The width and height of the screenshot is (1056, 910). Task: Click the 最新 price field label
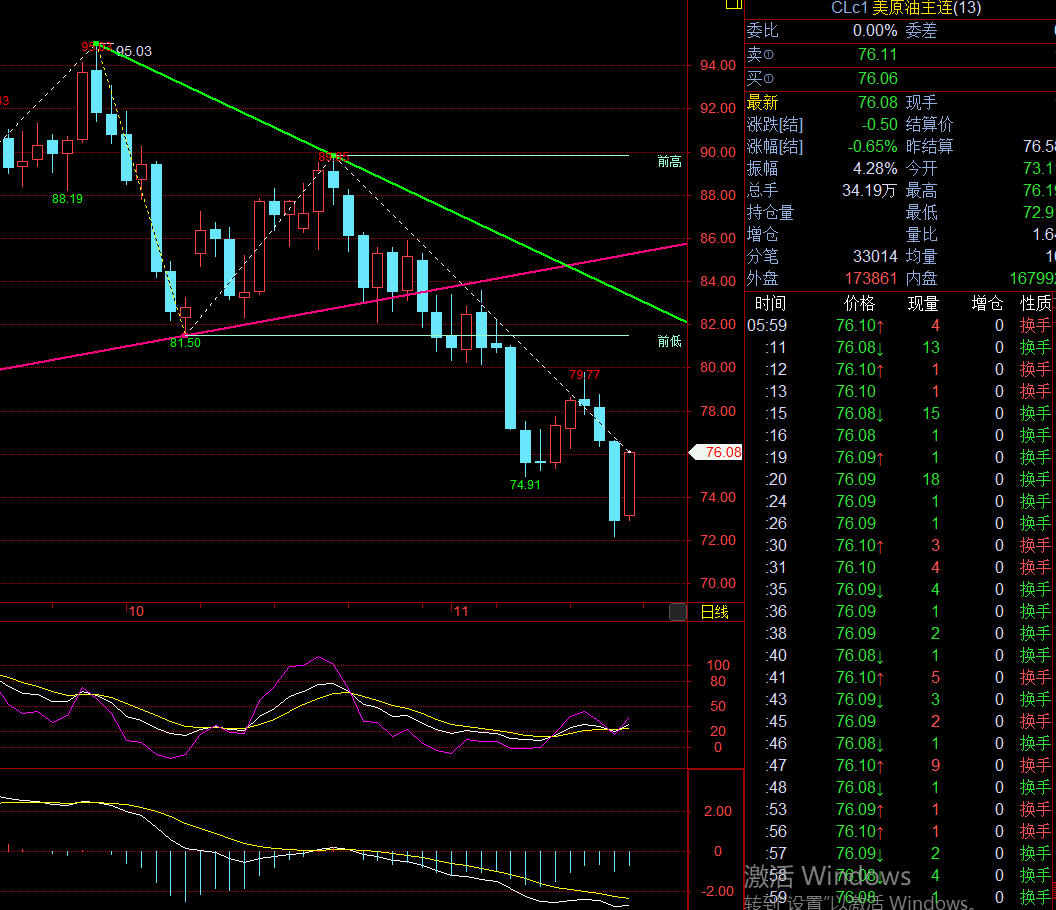[x=762, y=103]
